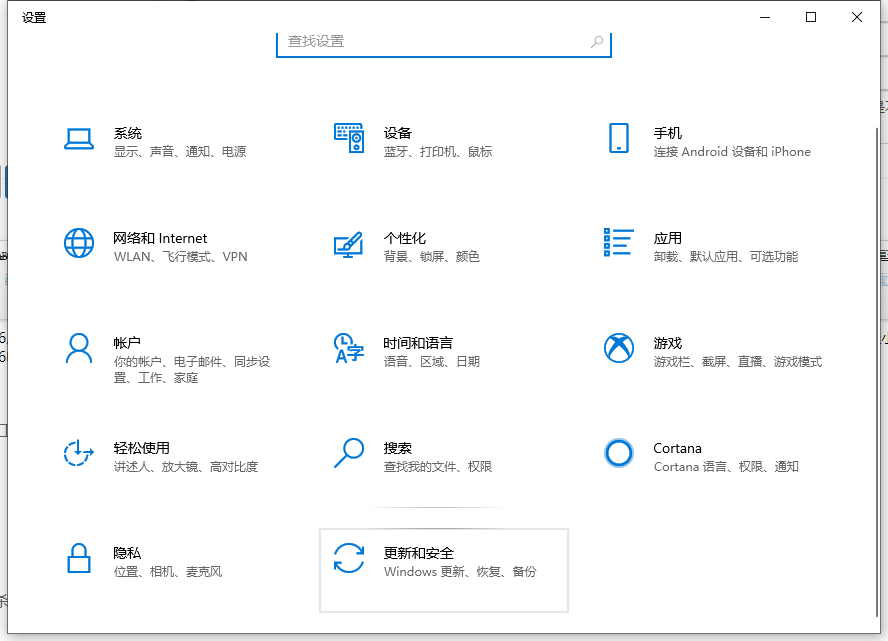Select the 手机 phone icon
This screenshot has width=888, height=641.
(x=619, y=139)
